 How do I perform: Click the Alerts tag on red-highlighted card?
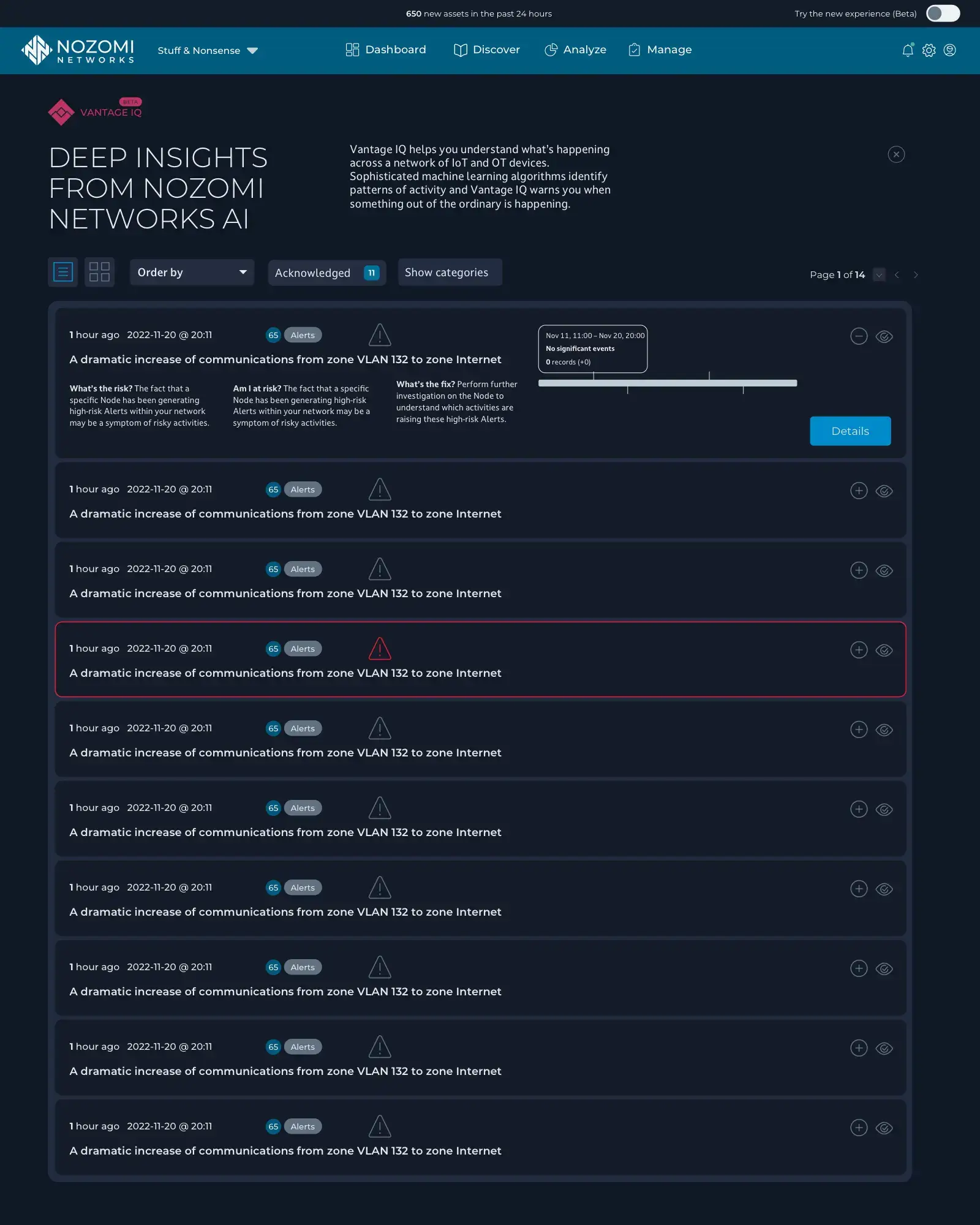tap(303, 649)
